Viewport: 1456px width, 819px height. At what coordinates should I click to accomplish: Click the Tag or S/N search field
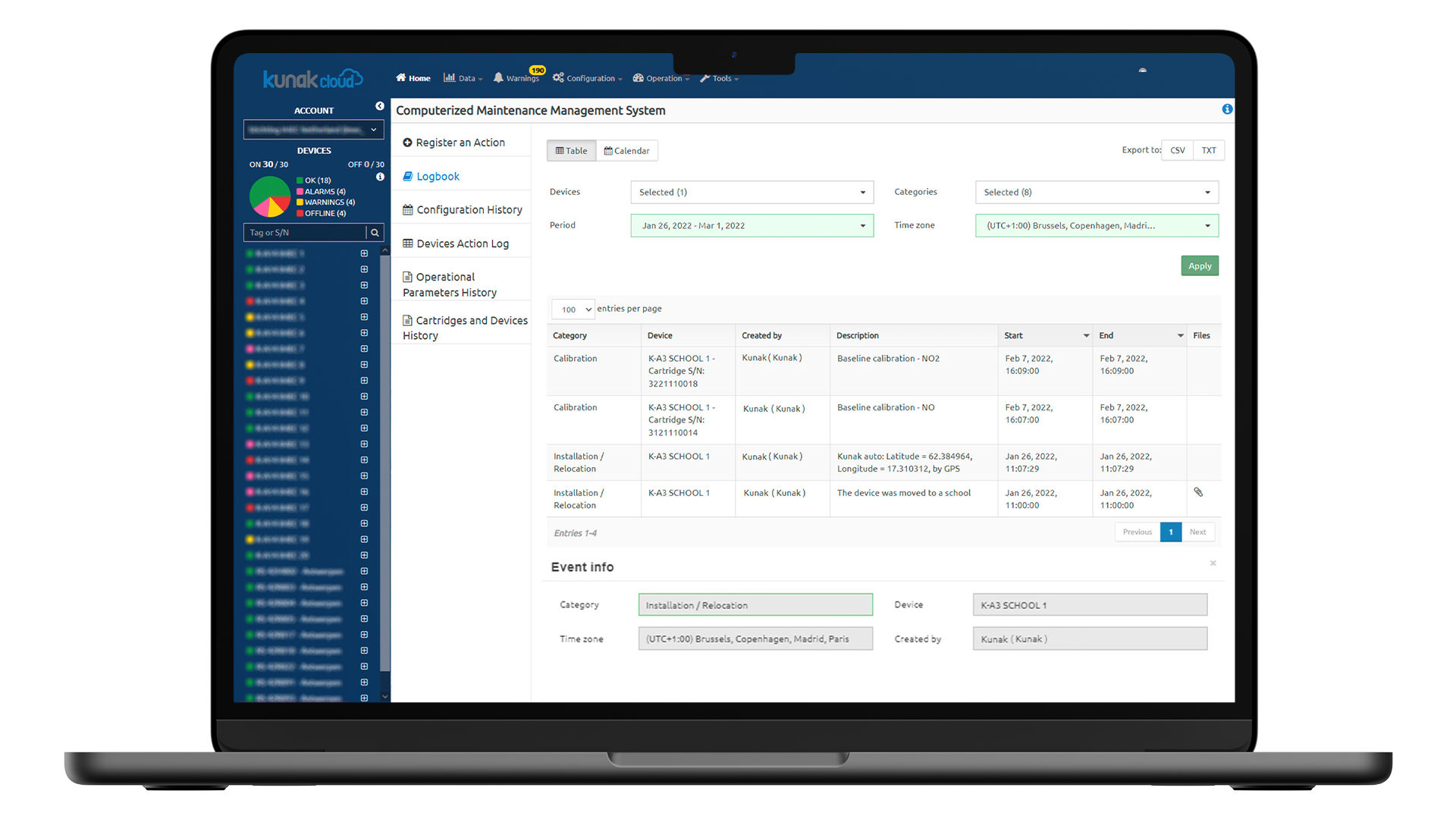coord(305,233)
